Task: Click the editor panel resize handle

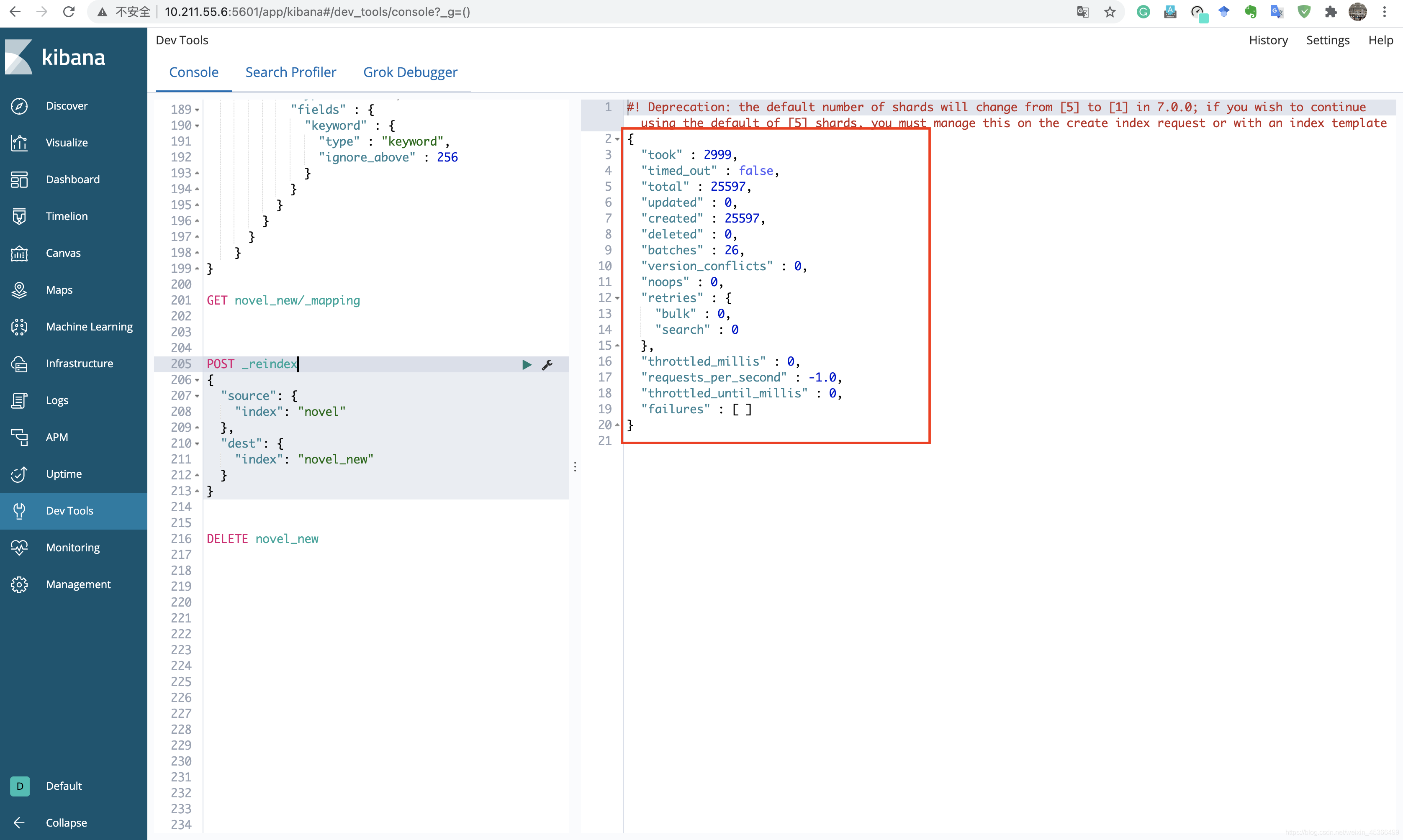Action: [575, 466]
